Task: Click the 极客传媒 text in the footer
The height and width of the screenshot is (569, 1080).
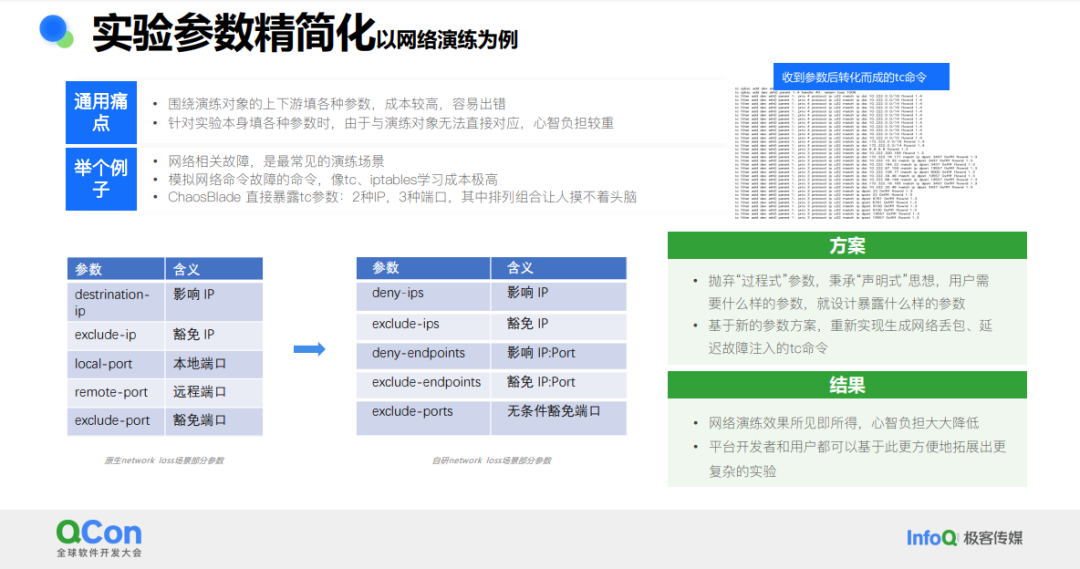Action: [x=993, y=538]
